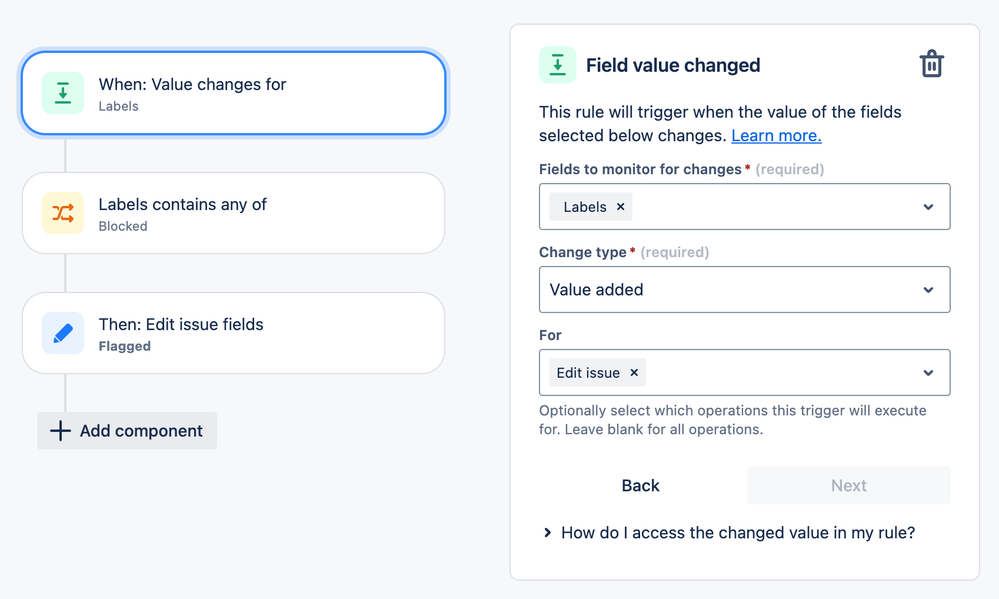Click the orange shuffle condition icon
The image size is (999, 599).
pos(63,213)
